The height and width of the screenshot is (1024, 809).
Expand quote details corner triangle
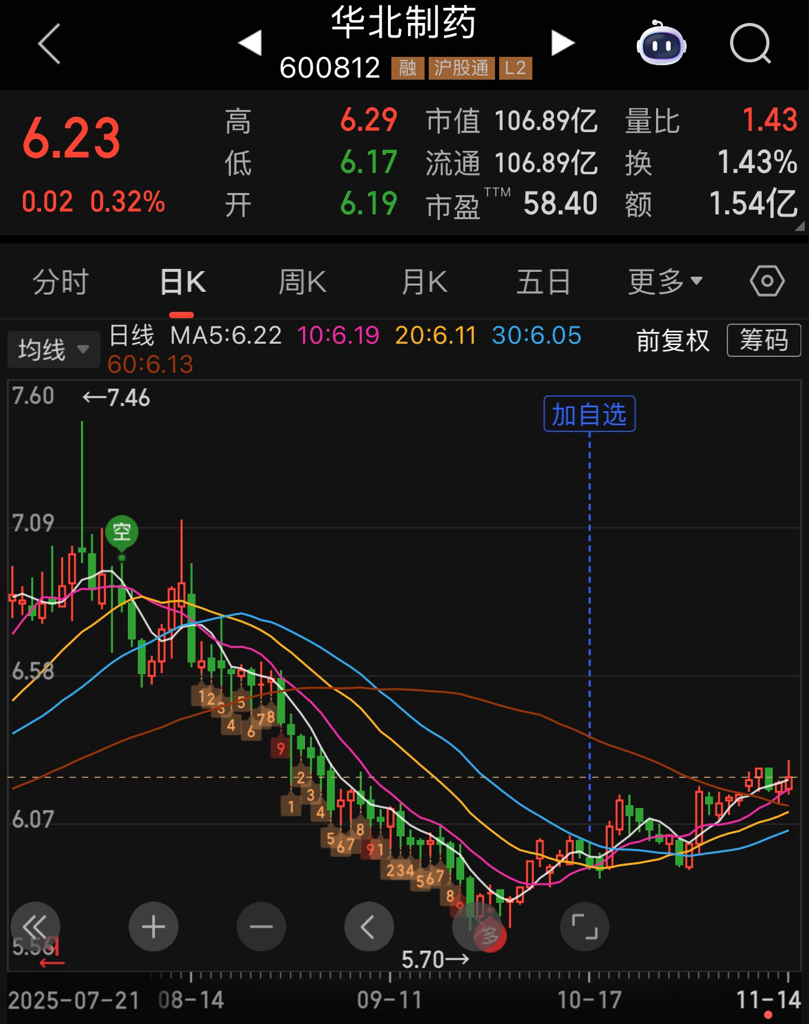coord(800,226)
